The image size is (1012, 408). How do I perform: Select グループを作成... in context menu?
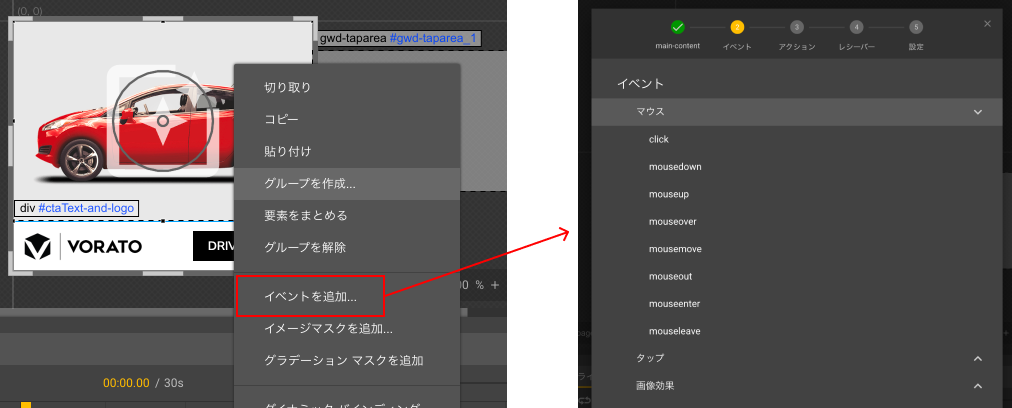point(309,183)
